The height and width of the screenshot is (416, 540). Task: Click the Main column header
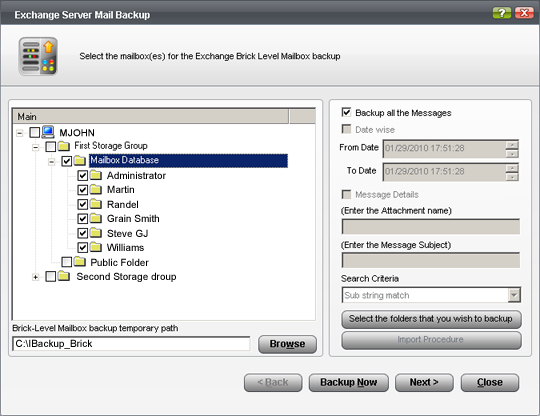click(151, 117)
